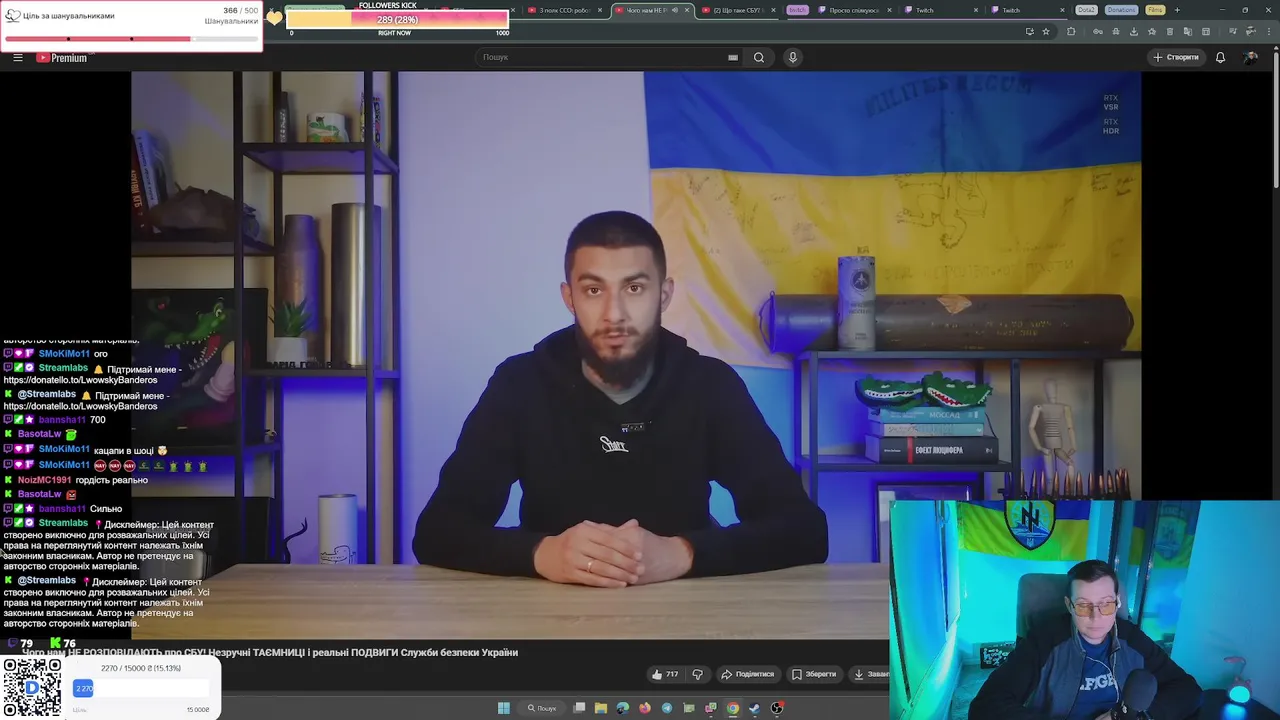Switch to Chrome on taskbar
This screenshot has width=1280, height=720.
733,708
